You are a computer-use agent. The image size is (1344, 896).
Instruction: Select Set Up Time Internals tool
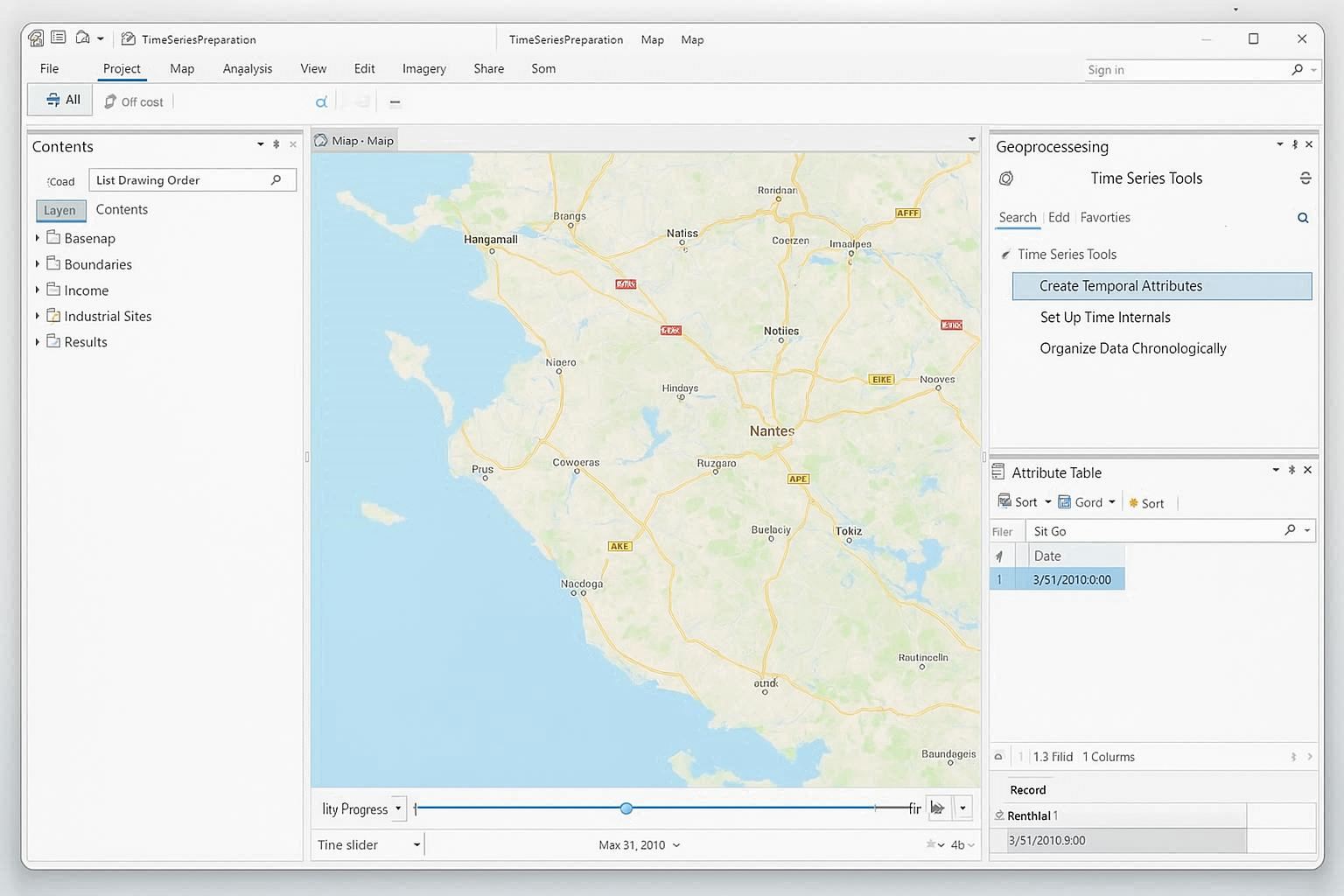click(1104, 317)
